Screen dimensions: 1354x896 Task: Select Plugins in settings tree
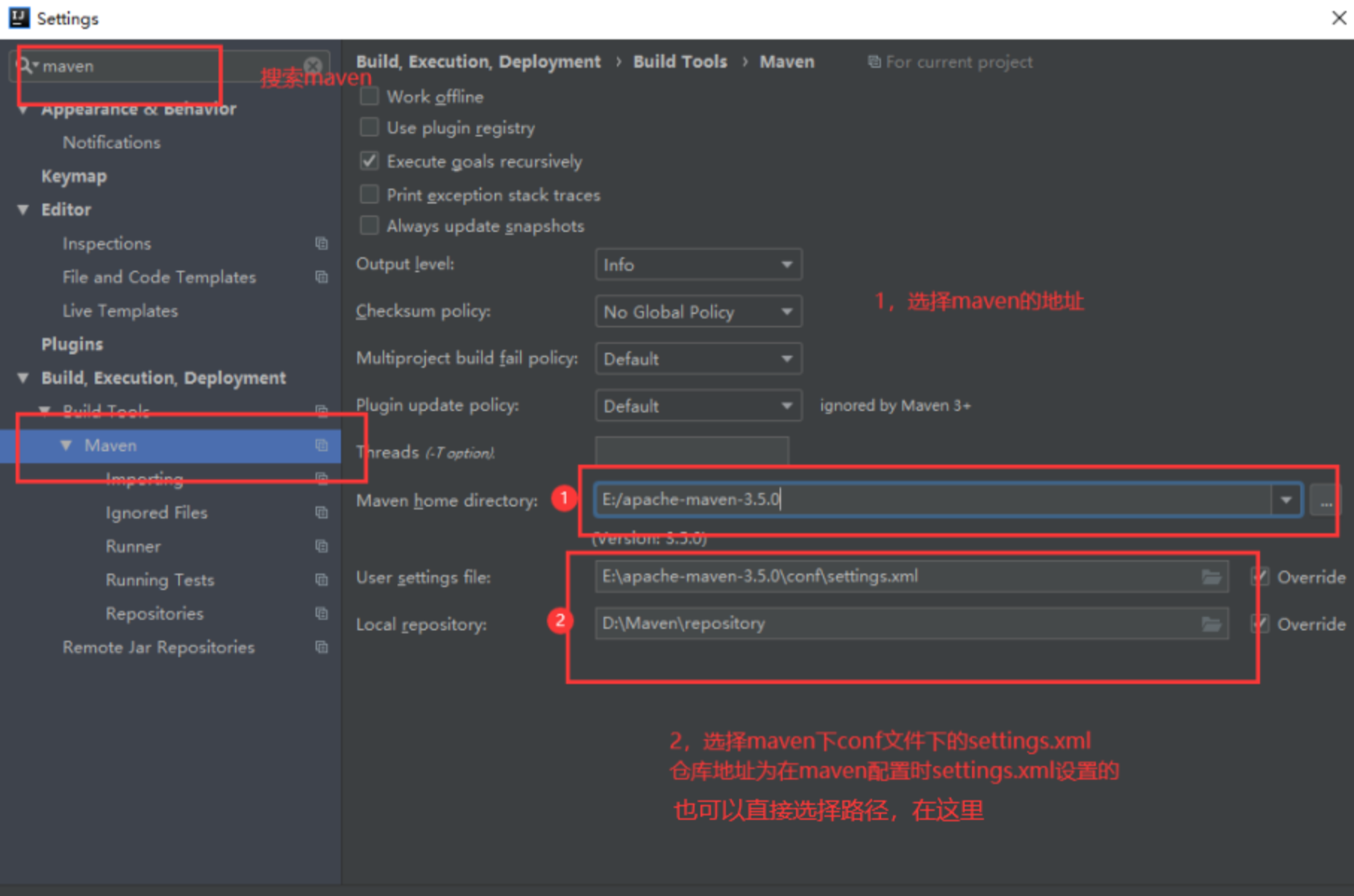[72, 344]
